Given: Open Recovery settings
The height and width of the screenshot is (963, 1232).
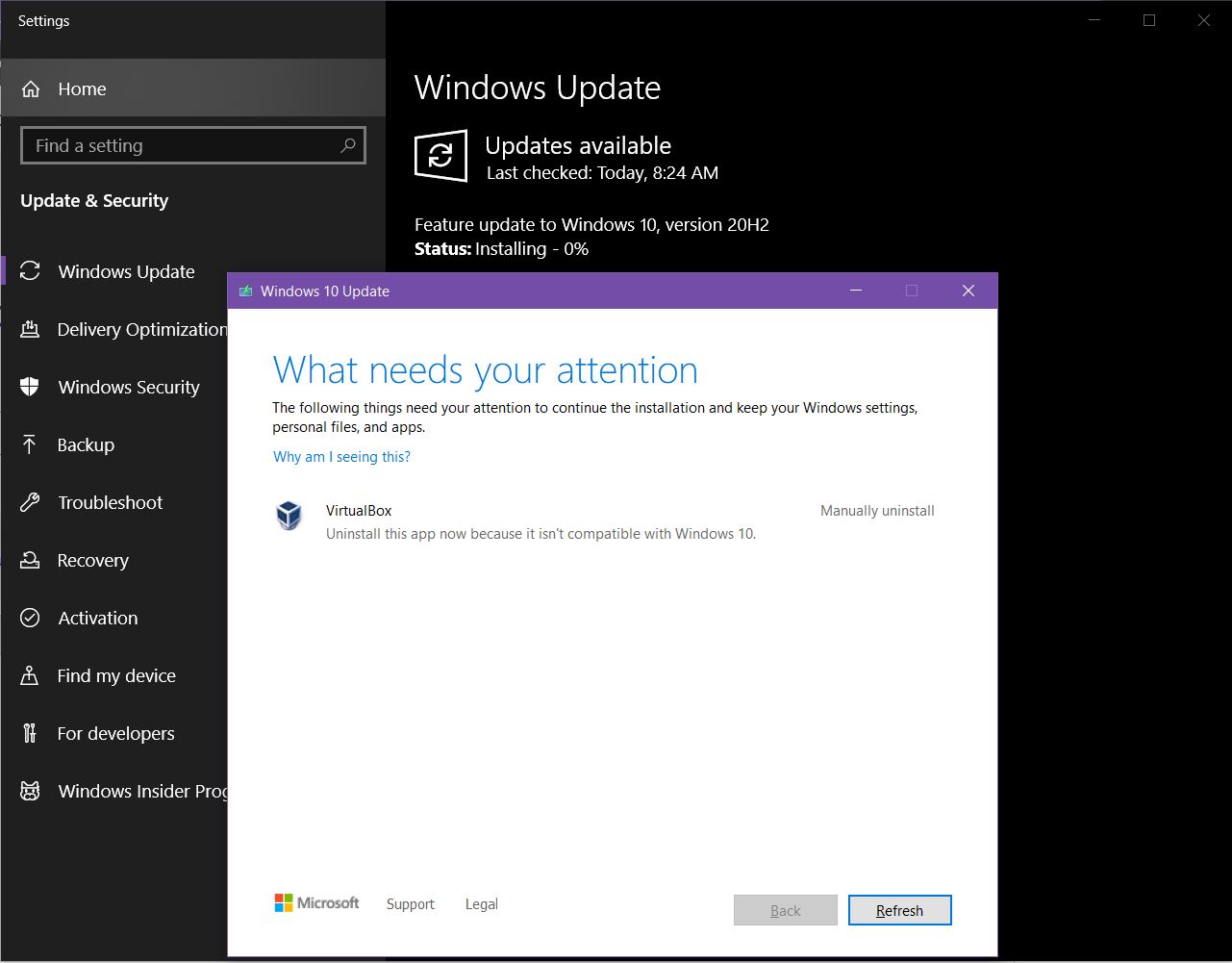Looking at the screenshot, I should pyautogui.click(x=113, y=560).
